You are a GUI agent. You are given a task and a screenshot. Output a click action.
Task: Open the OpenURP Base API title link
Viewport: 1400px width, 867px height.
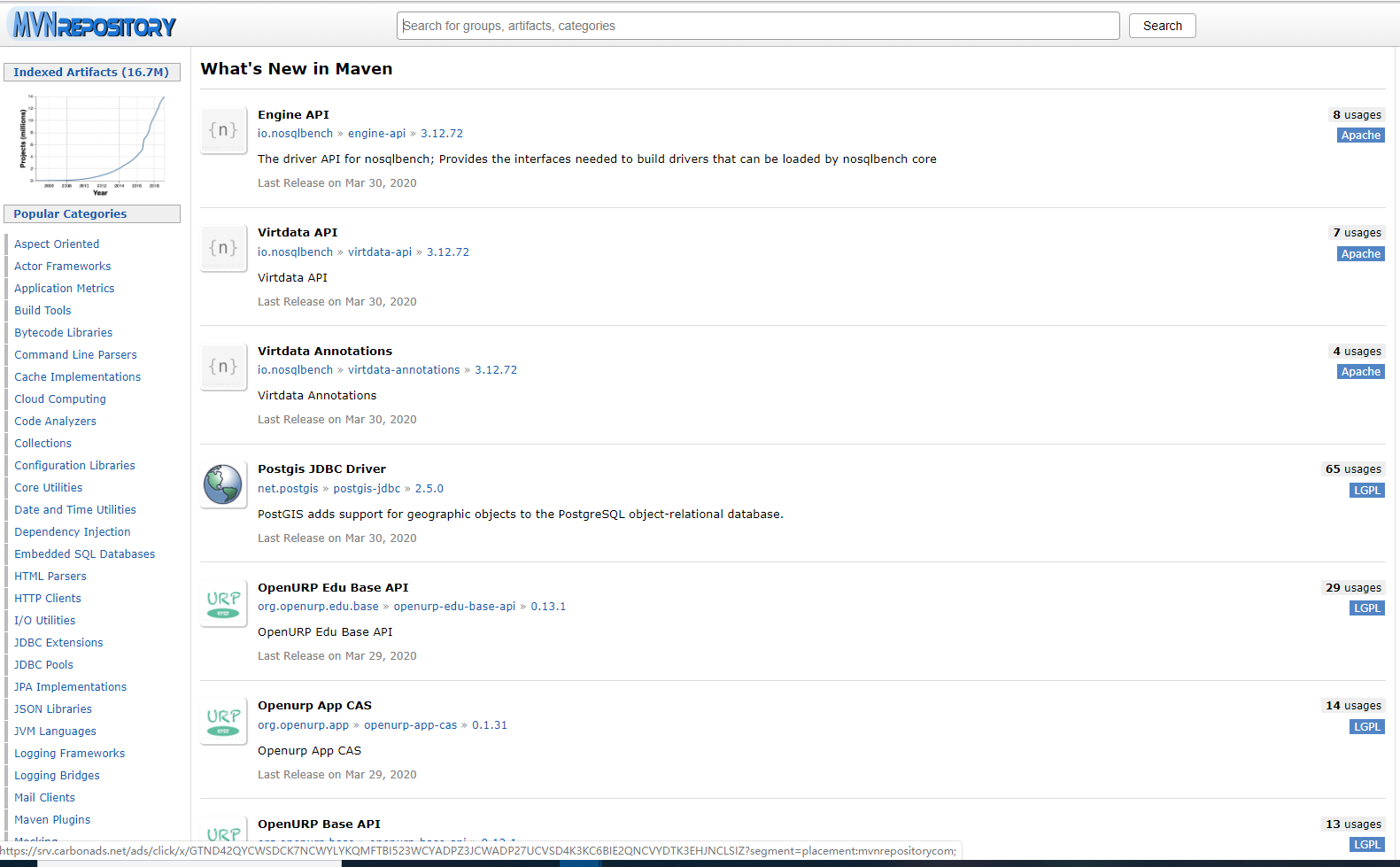[319, 824]
